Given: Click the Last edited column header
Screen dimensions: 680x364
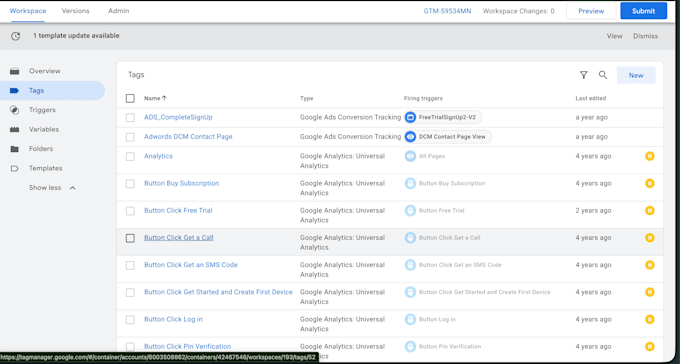Looking at the screenshot, I should [591, 98].
